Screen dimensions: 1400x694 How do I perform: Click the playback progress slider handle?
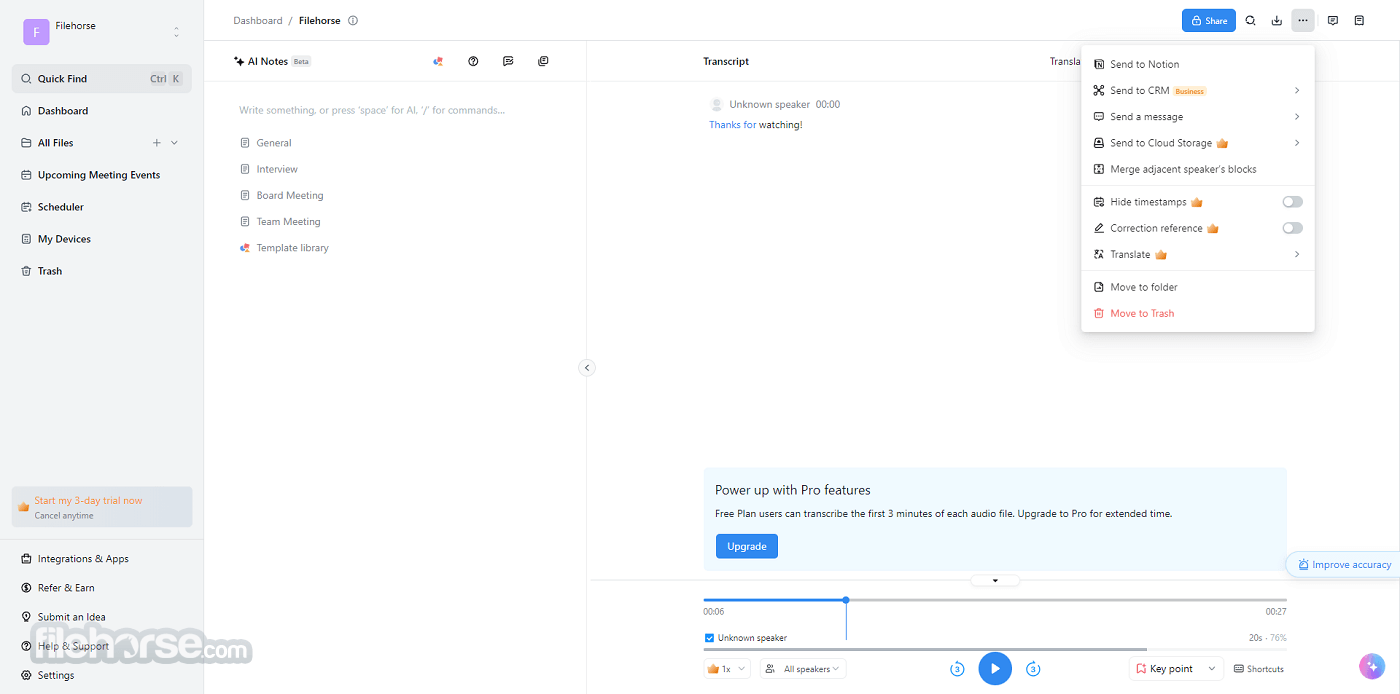click(x=846, y=600)
